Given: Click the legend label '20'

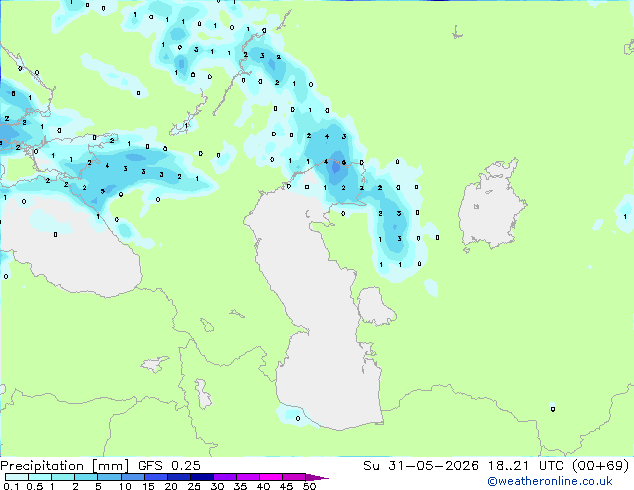Looking at the screenshot, I should (171, 486).
